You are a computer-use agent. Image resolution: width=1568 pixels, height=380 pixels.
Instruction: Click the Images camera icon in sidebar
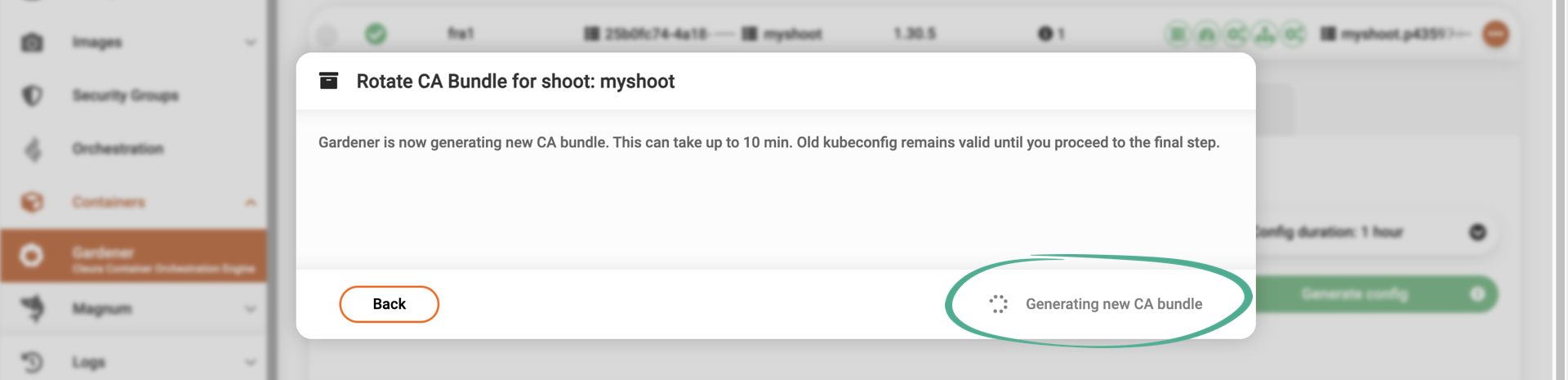pyautogui.click(x=32, y=42)
